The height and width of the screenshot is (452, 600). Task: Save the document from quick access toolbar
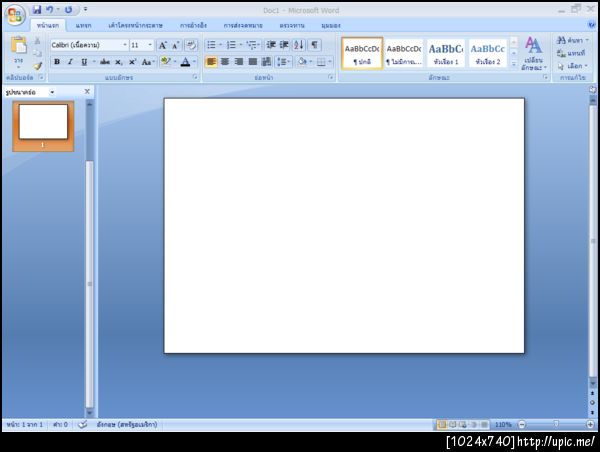37,10
